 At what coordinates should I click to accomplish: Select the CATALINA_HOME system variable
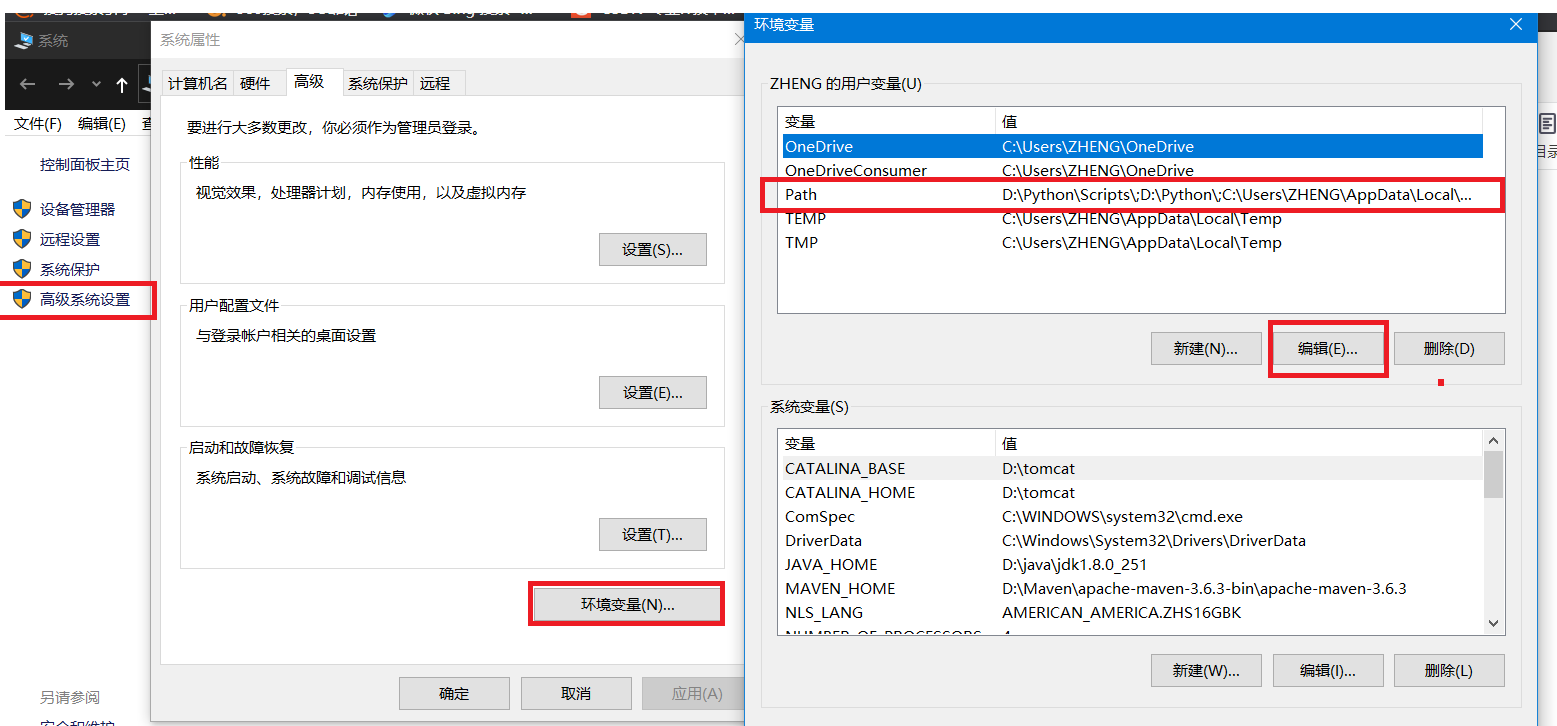coord(1132,492)
